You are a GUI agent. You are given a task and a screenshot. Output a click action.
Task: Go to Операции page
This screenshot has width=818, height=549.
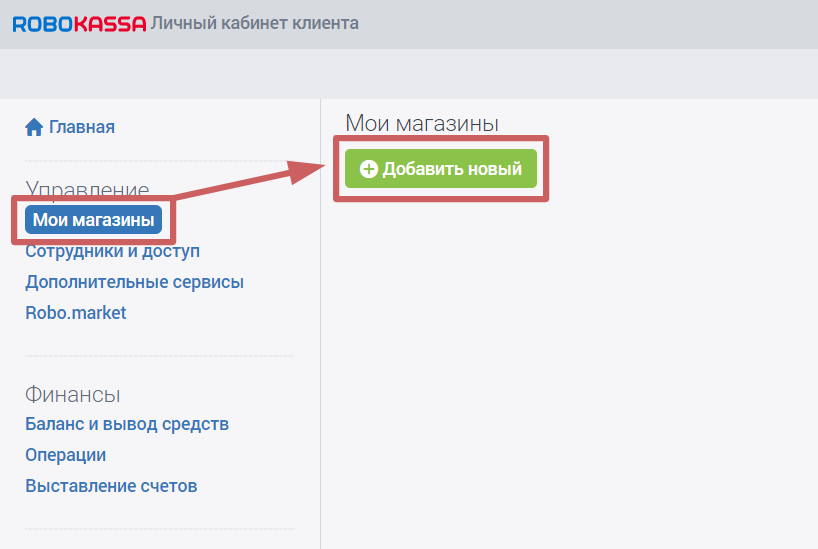click(x=65, y=455)
